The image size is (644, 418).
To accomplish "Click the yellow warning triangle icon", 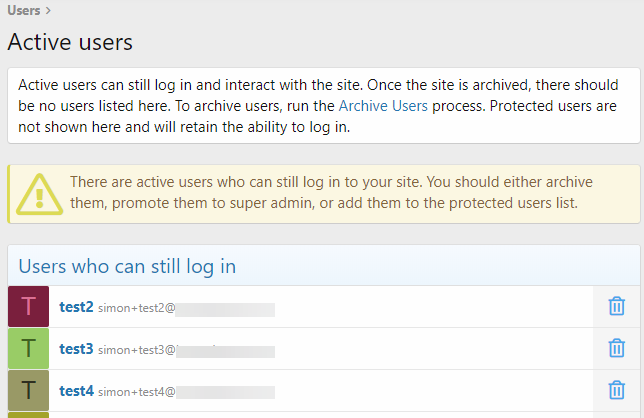I will click(x=39, y=195).
